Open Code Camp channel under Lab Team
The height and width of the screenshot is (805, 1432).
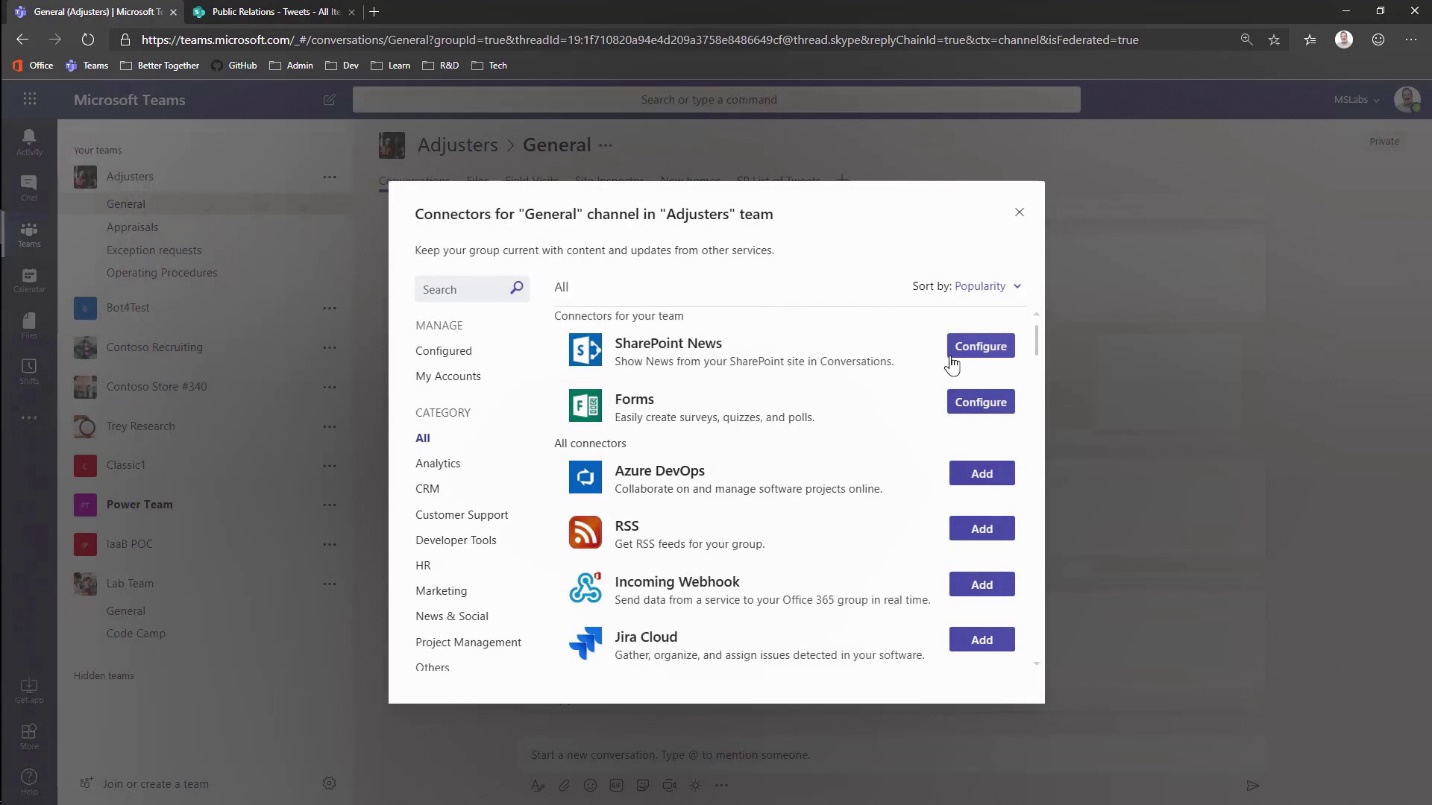(x=136, y=633)
